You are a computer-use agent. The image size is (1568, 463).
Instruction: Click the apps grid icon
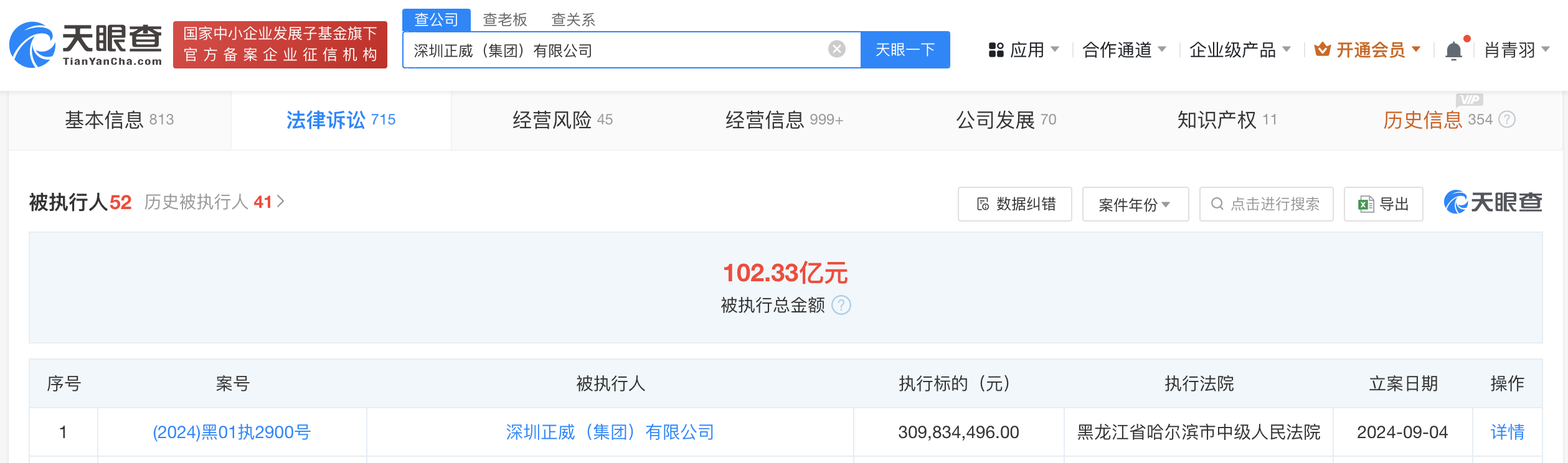click(x=996, y=50)
